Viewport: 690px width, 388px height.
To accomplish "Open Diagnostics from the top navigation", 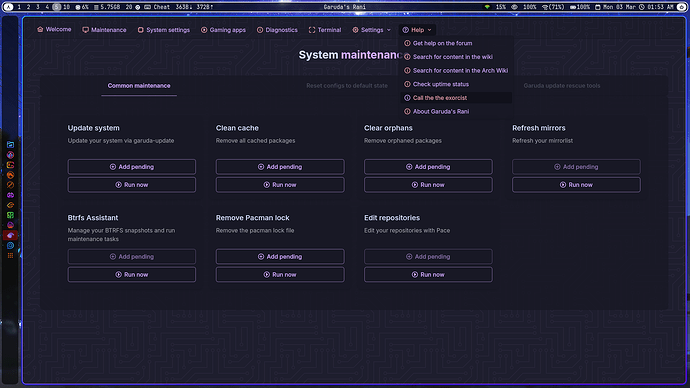I will pyautogui.click(x=277, y=30).
